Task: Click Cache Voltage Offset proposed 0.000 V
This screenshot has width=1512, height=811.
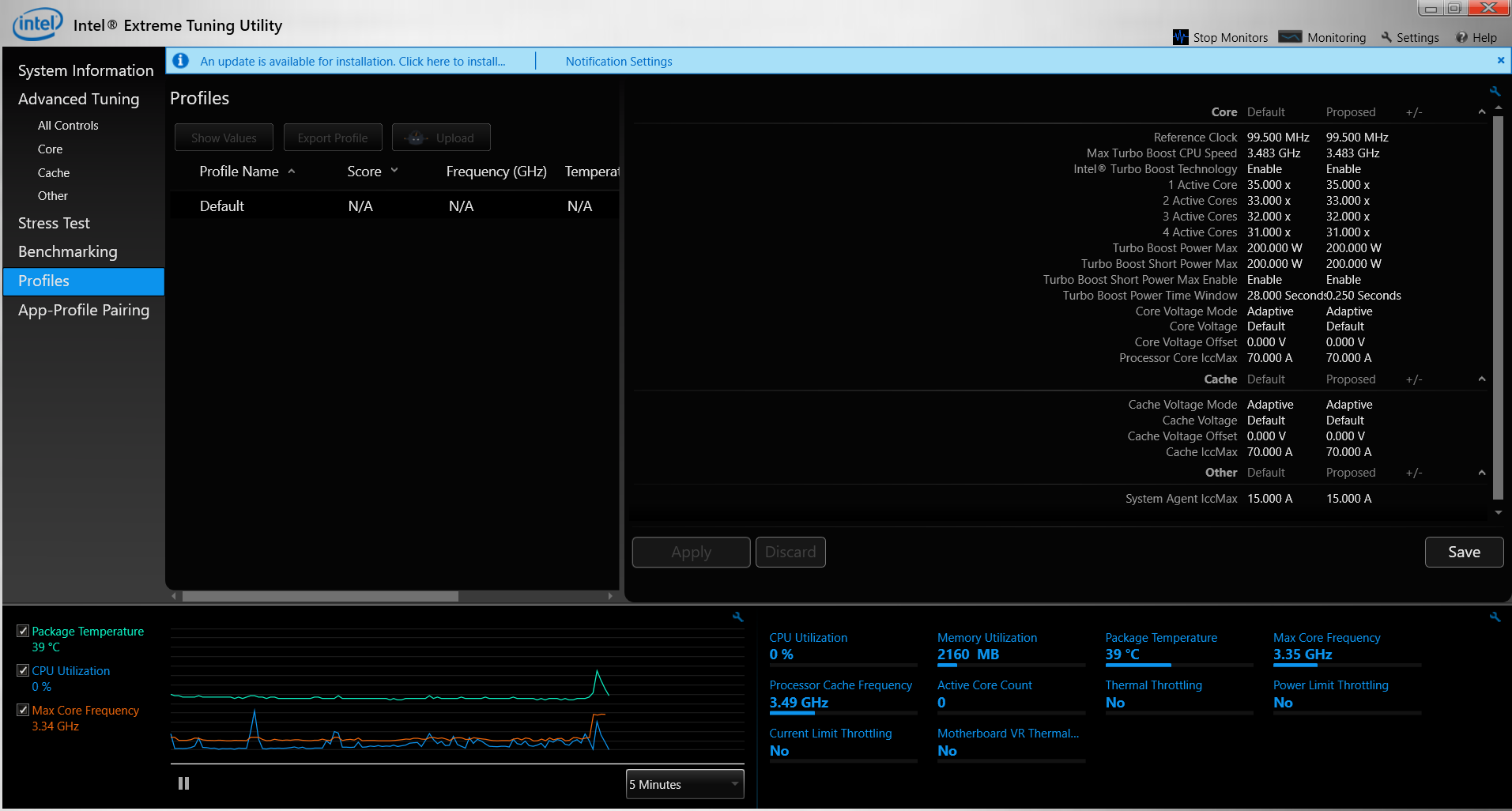Action: pyautogui.click(x=1345, y=436)
